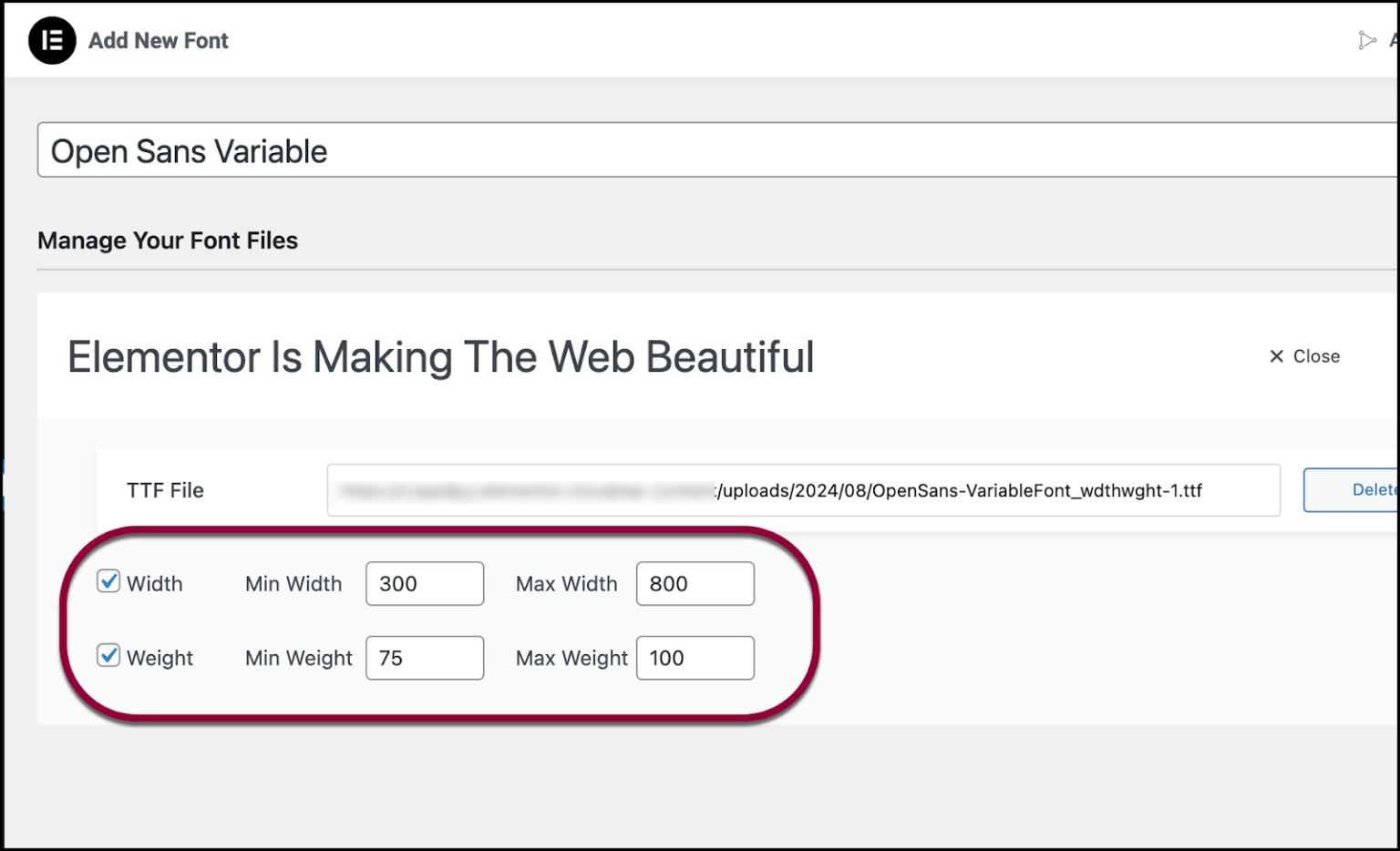Click the Elementor Is Making The Web Beautiful preview

440,357
